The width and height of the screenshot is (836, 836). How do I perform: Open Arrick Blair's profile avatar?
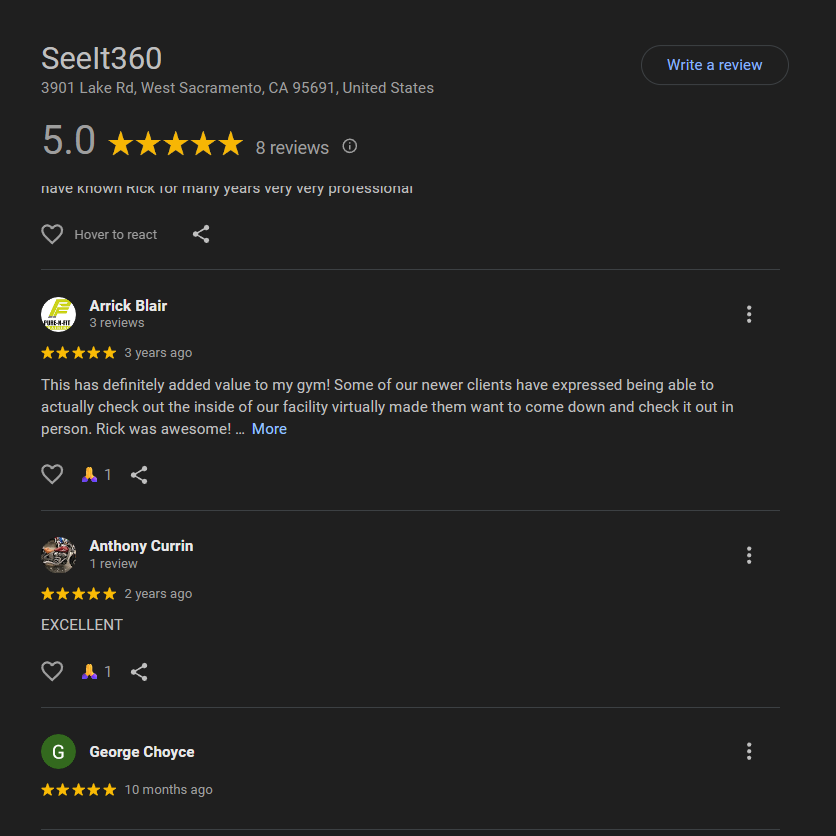[x=58, y=314]
